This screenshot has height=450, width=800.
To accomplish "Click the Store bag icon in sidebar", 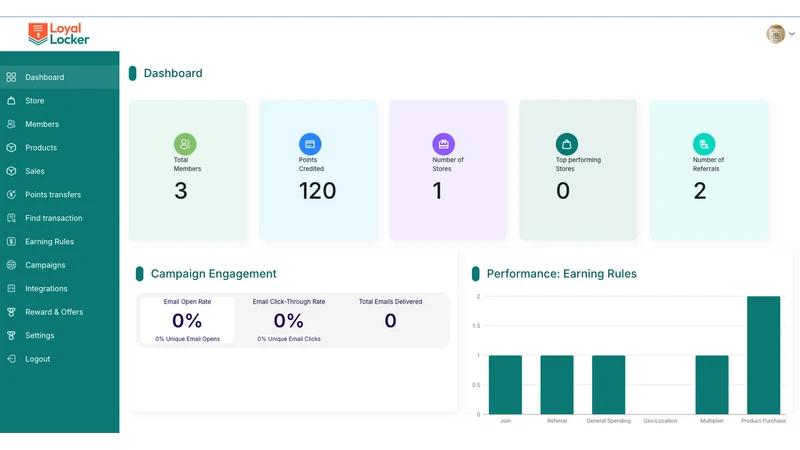I will [x=11, y=101].
